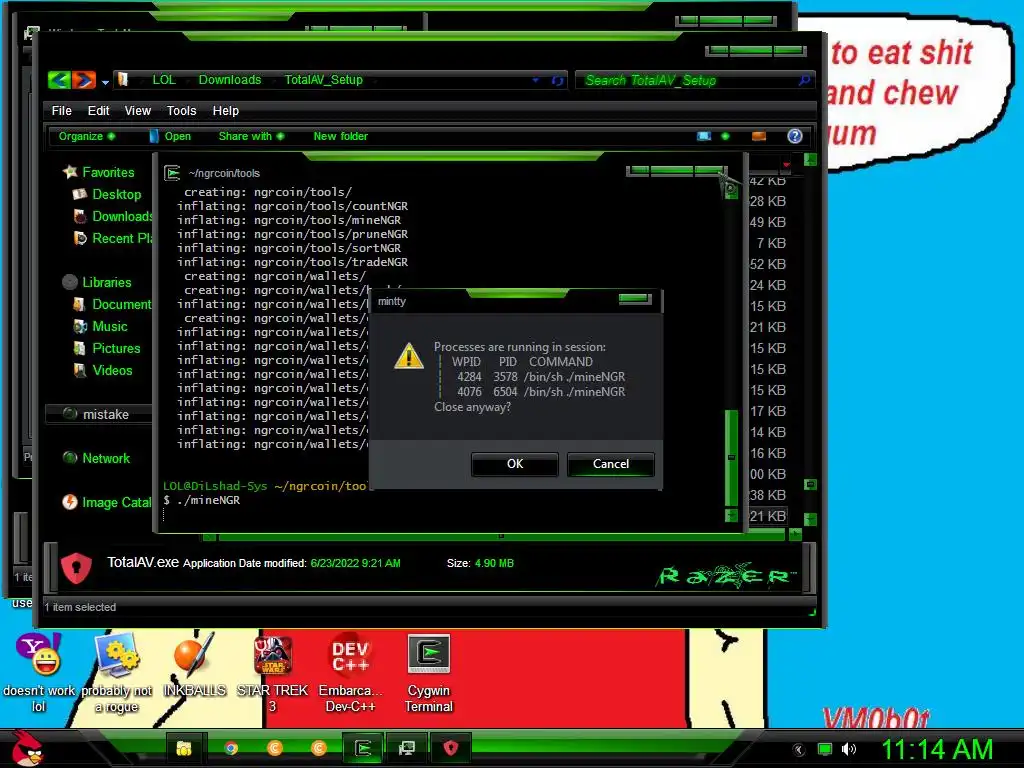Click the terminal icon in ~/ngrcoin/tools title bar

click(x=172, y=173)
